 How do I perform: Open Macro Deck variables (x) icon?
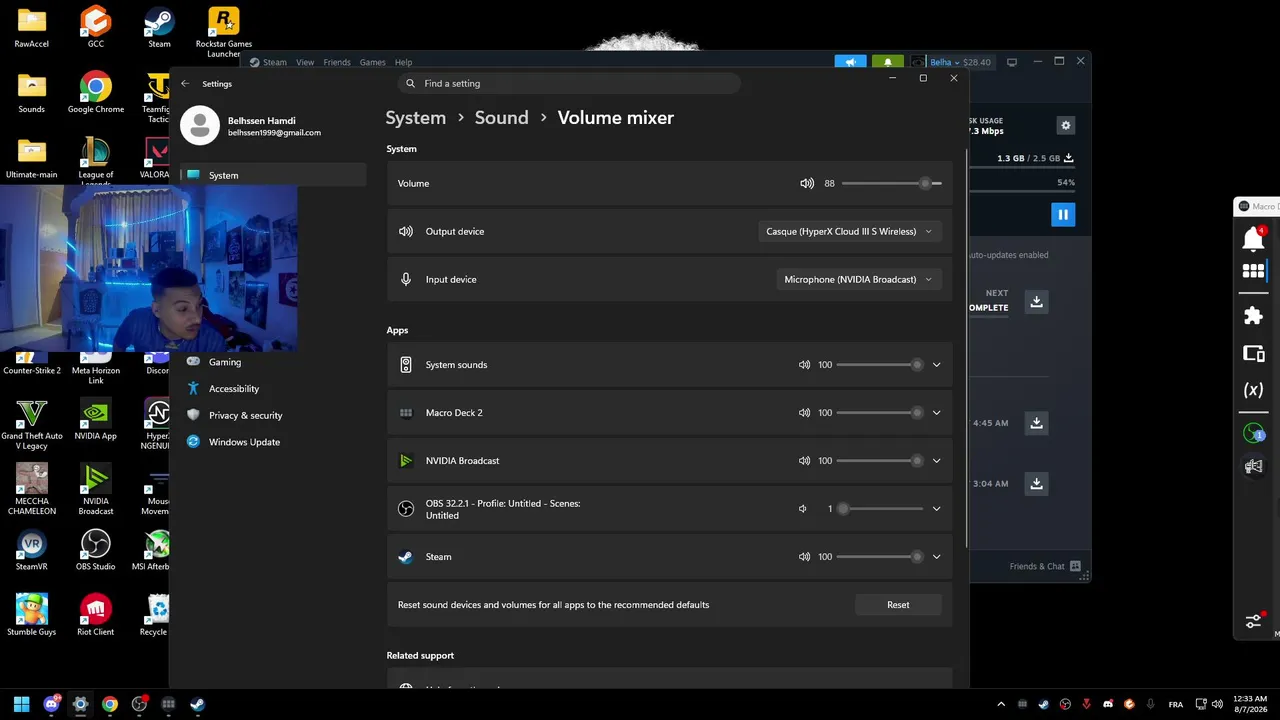pos(1253,390)
